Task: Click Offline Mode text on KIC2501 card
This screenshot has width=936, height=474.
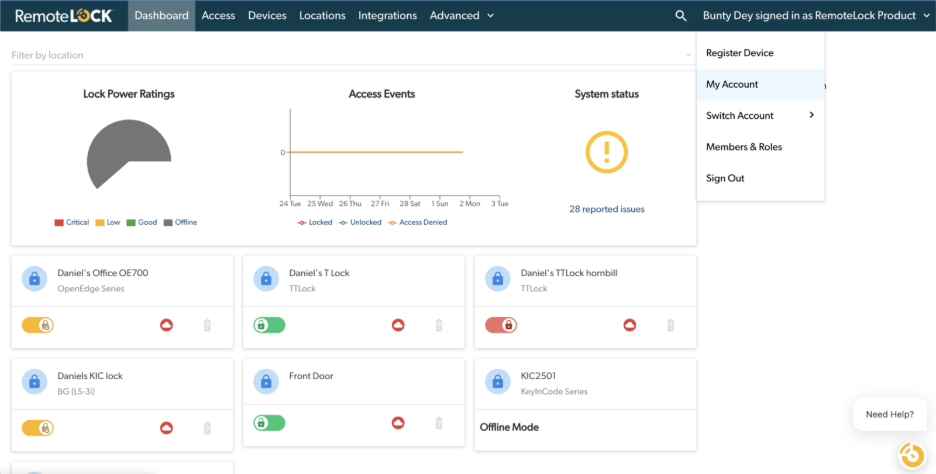Action: [x=509, y=427]
